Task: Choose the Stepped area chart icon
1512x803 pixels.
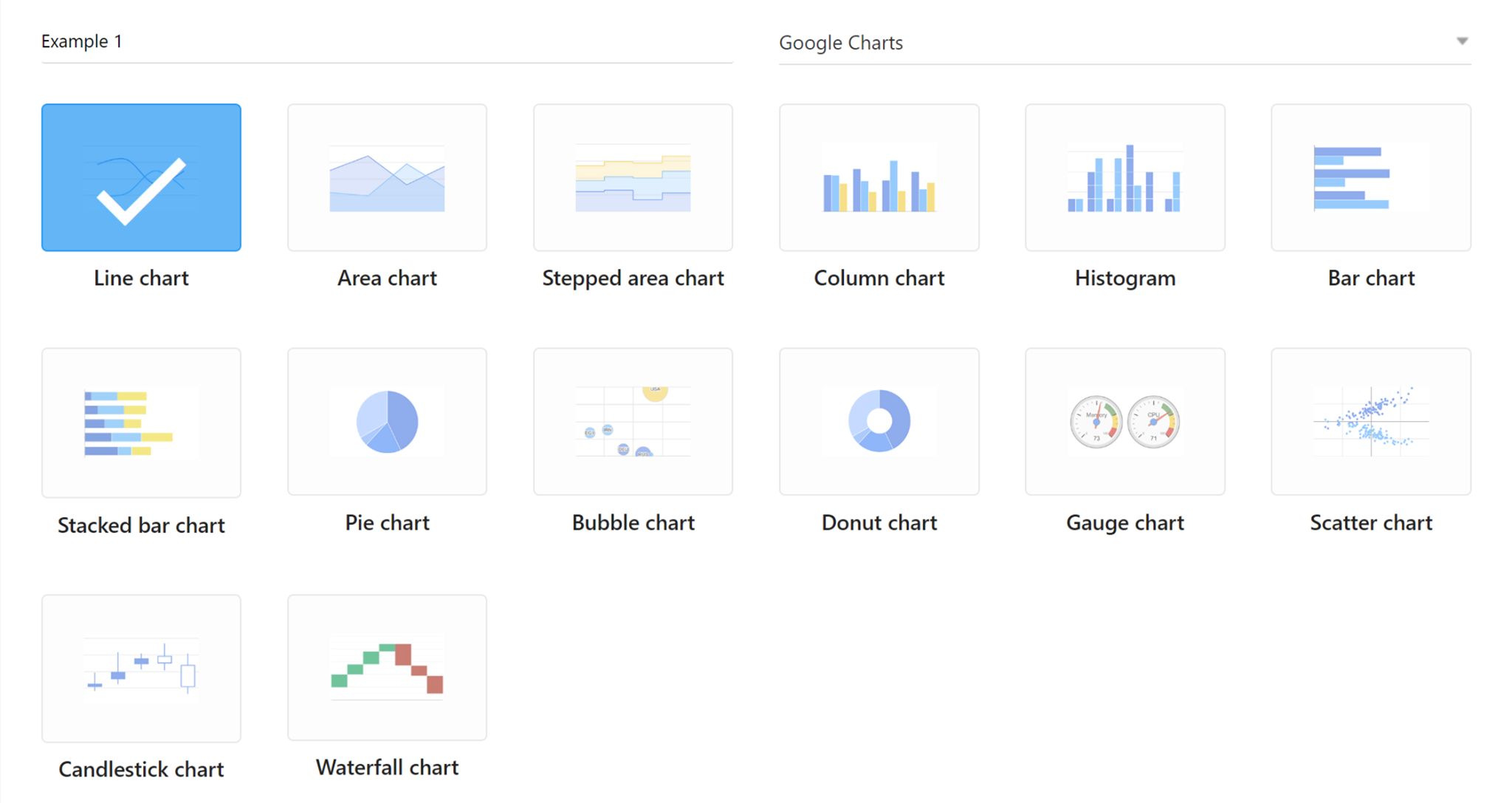Action: [x=633, y=177]
